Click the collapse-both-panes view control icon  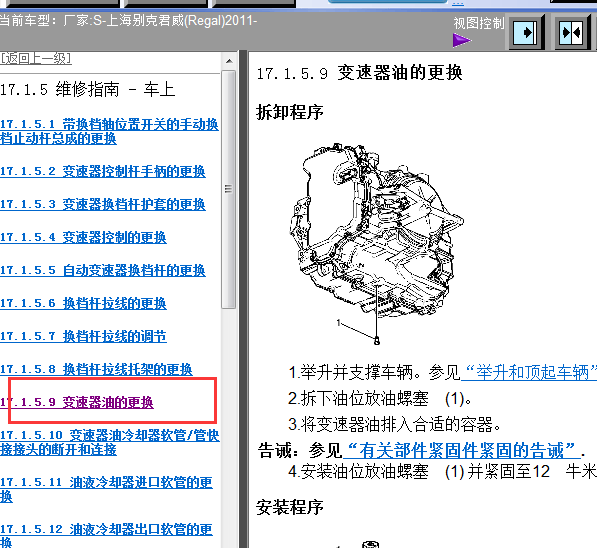(571, 32)
